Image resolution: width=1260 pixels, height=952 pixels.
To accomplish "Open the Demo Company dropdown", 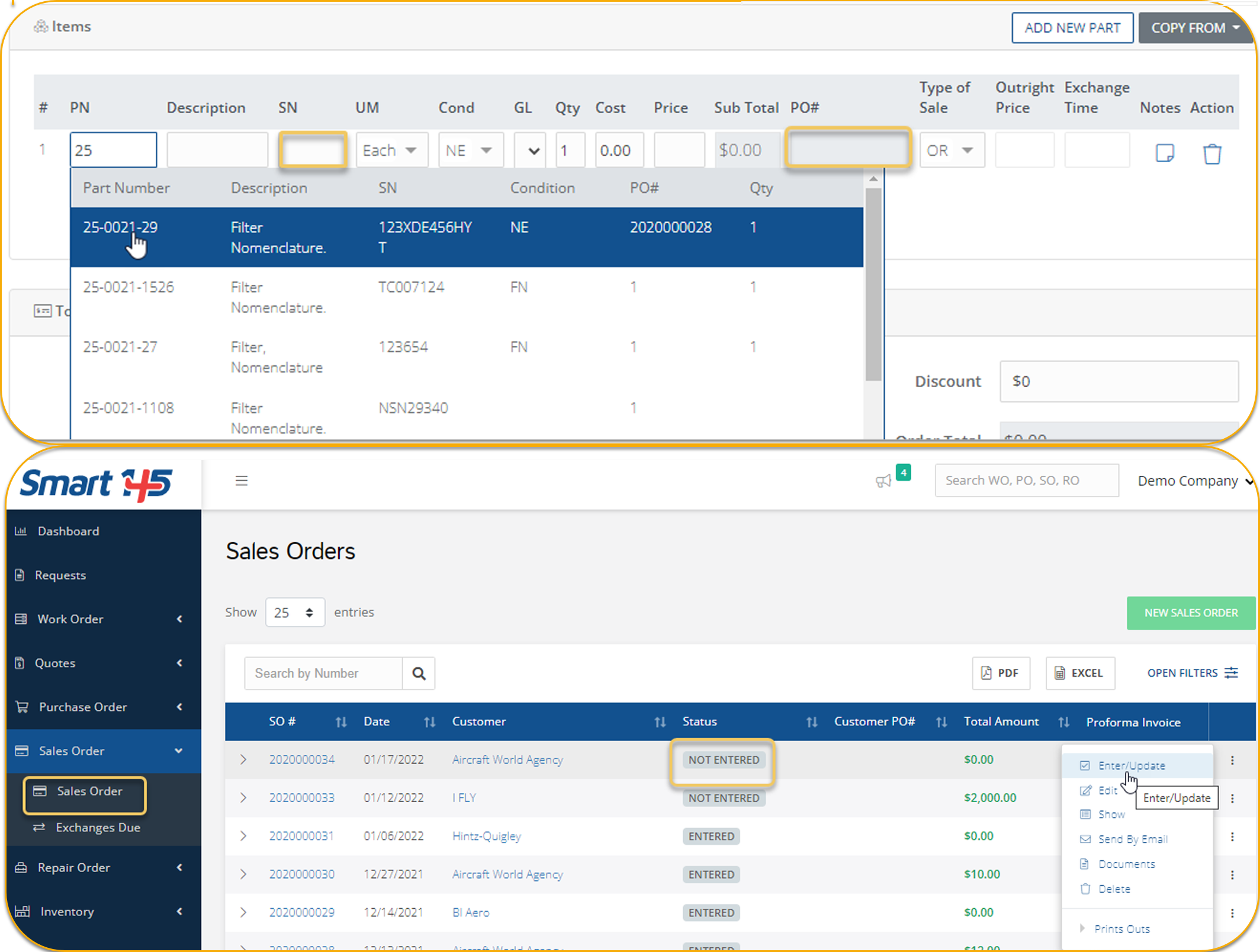I will pyautogui.click(x=1195, y=481).
